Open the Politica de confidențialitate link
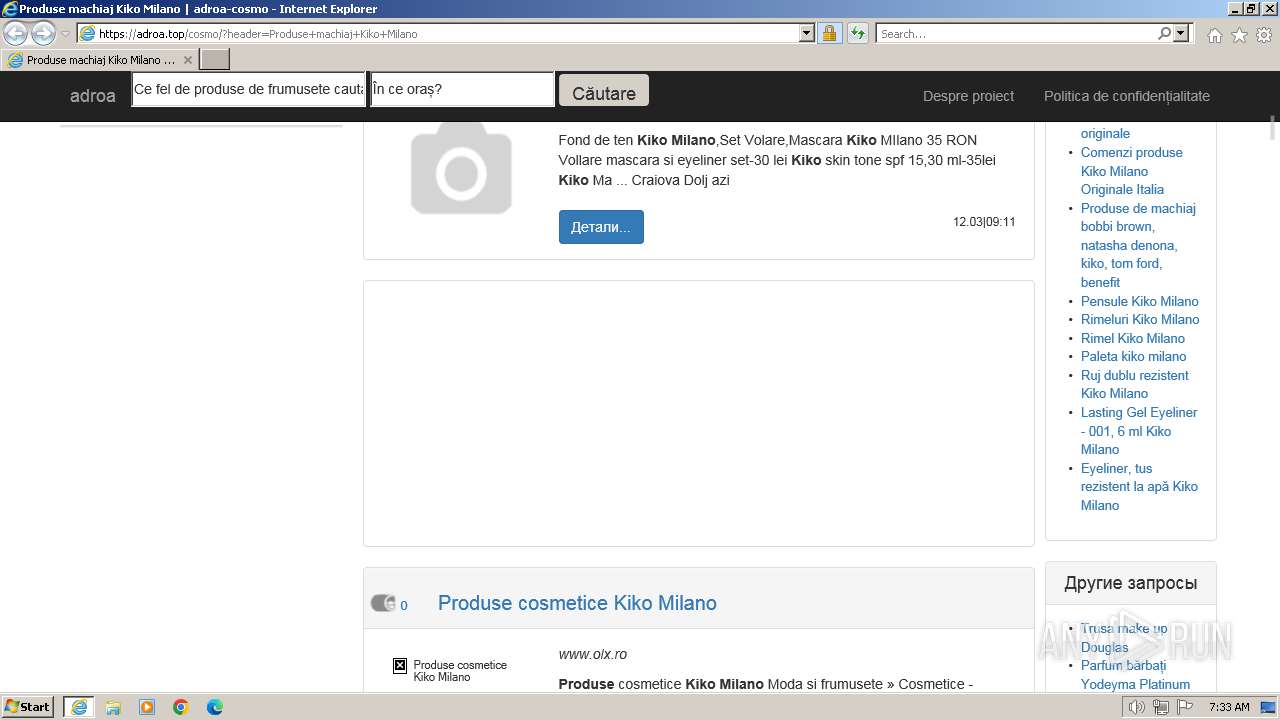This screenshot has height=720, width=1280. (x=1127, y=96)
